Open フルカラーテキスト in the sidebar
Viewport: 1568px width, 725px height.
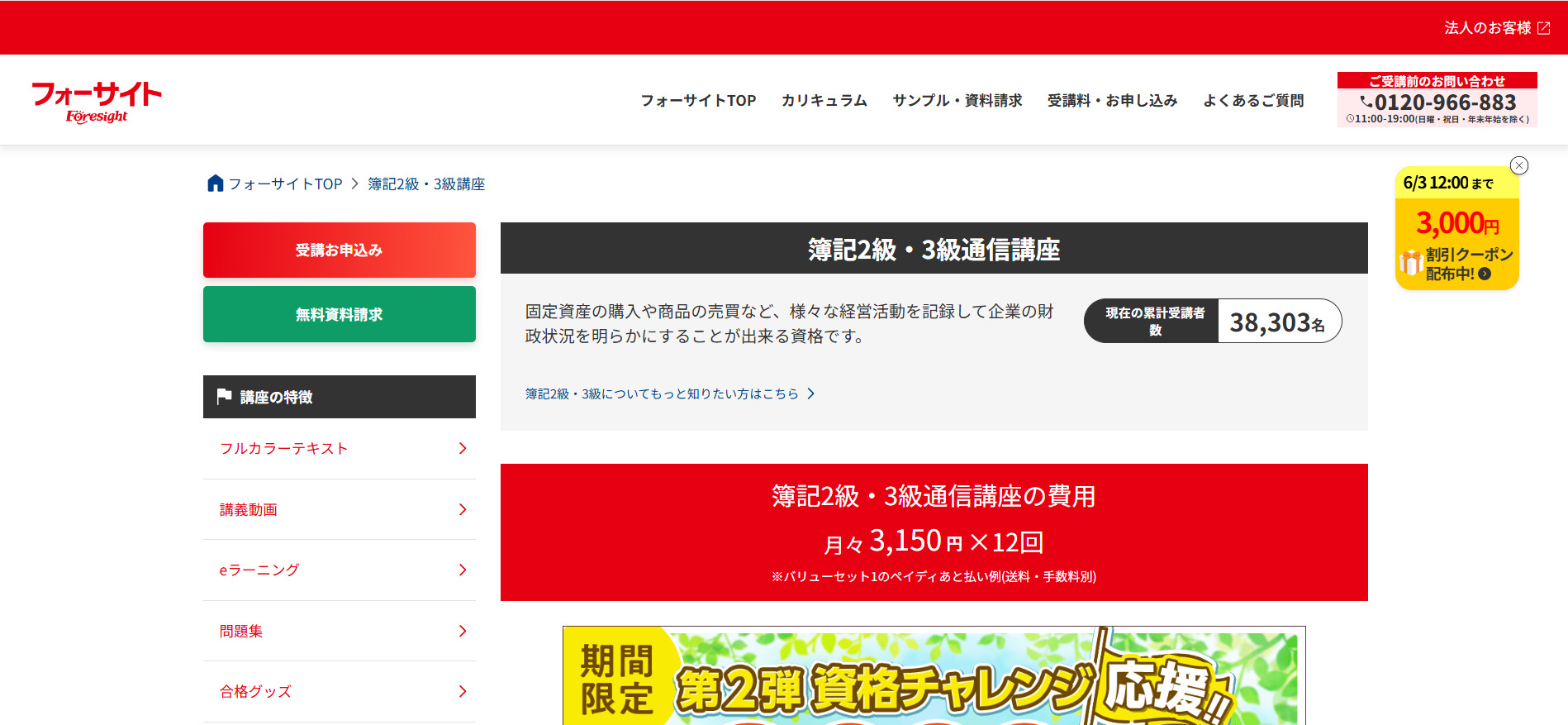(340, 449)
